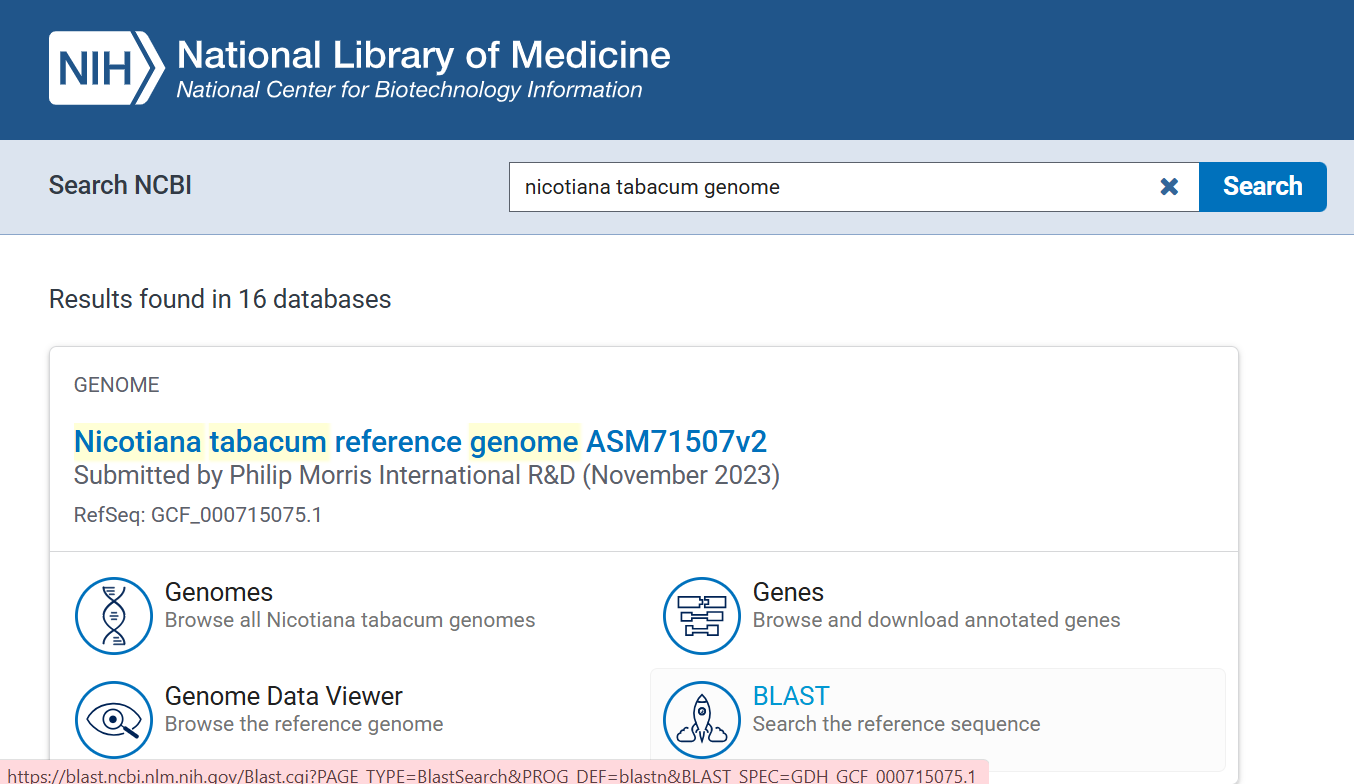Viewport: 1354px width, 784px height.
Task: Open Nicotiana tabacum reference genome ASM71507v2 link
Action: pyautogui.click(x=420, y=441)
